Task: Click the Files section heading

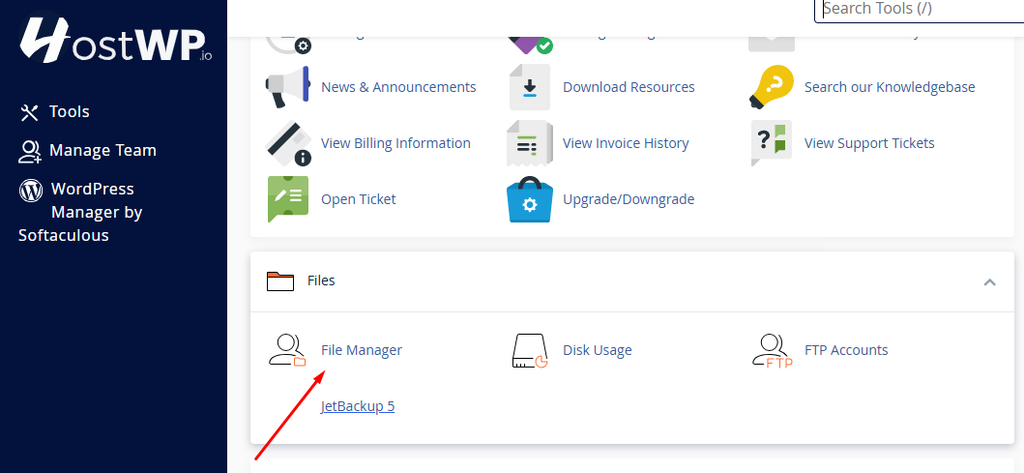Action: (x=321, y=281)
